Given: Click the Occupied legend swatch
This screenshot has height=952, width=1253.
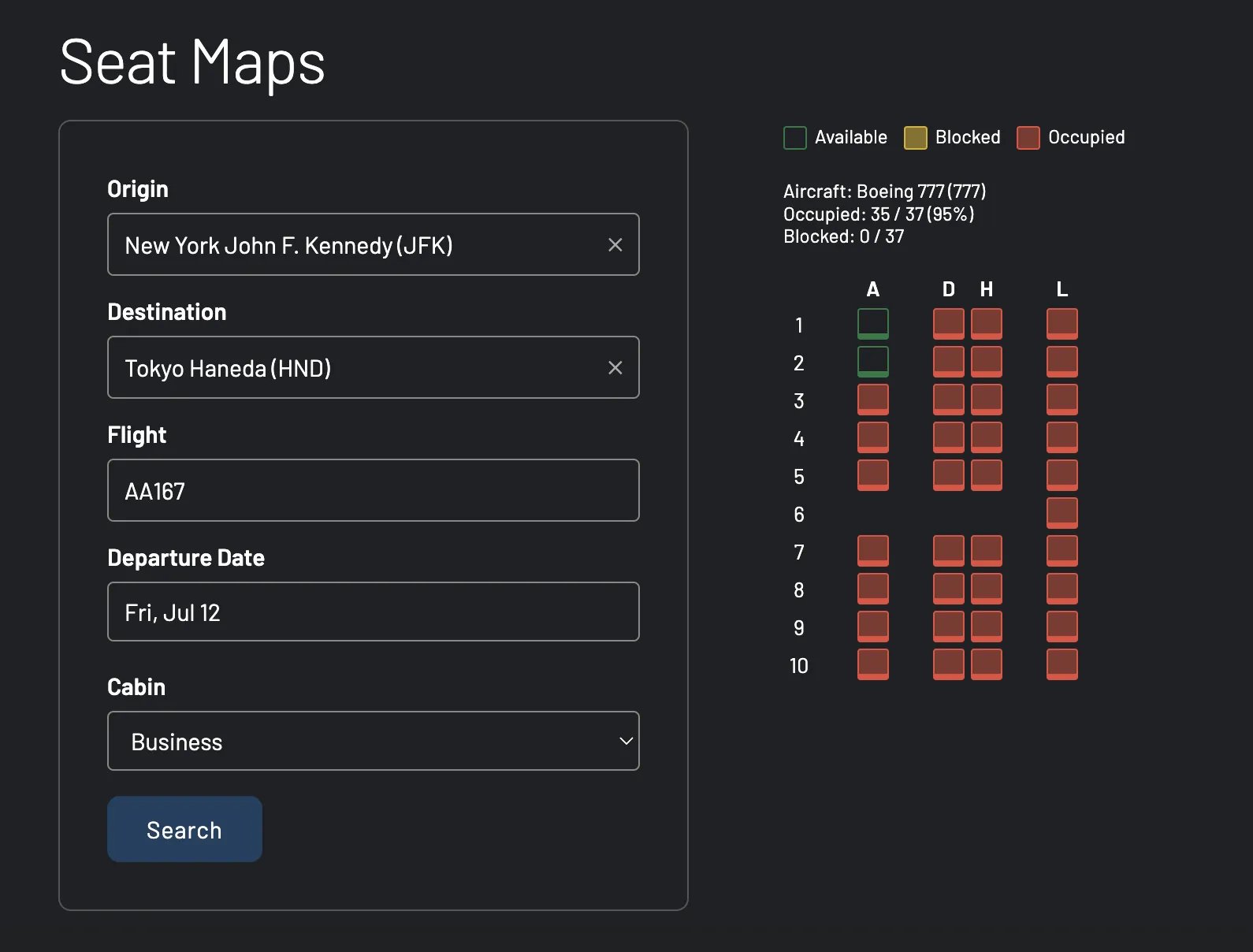Looking at the screenshot, I should coord(1028,138).
